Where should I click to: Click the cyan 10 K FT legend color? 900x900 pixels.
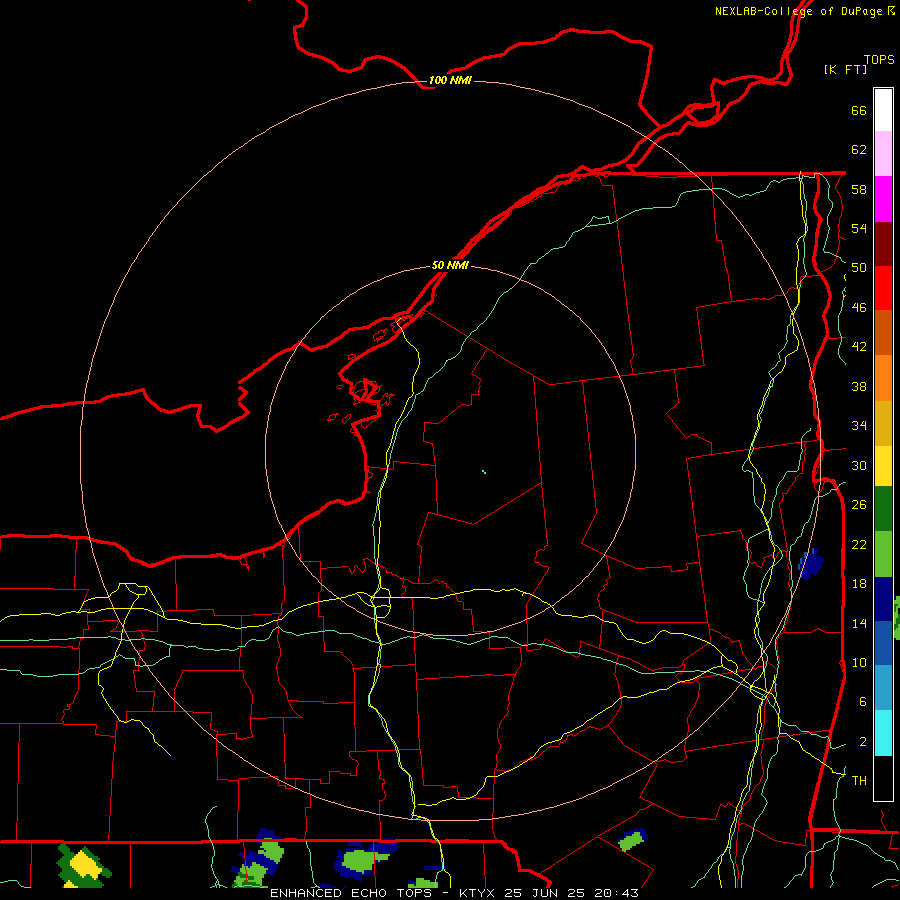[x=883, y=733]
